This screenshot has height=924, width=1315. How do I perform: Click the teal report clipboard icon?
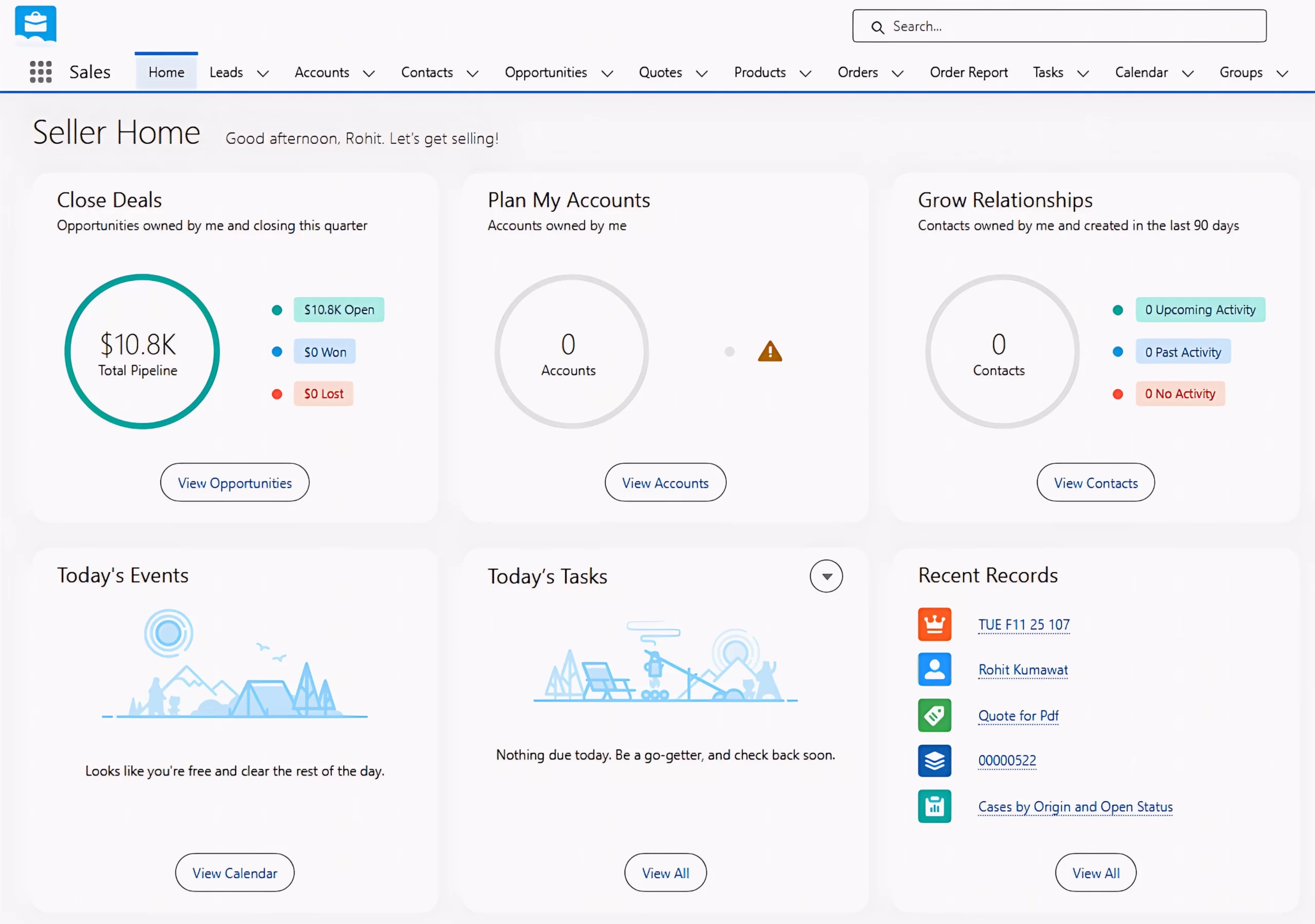tap(934, 806)
